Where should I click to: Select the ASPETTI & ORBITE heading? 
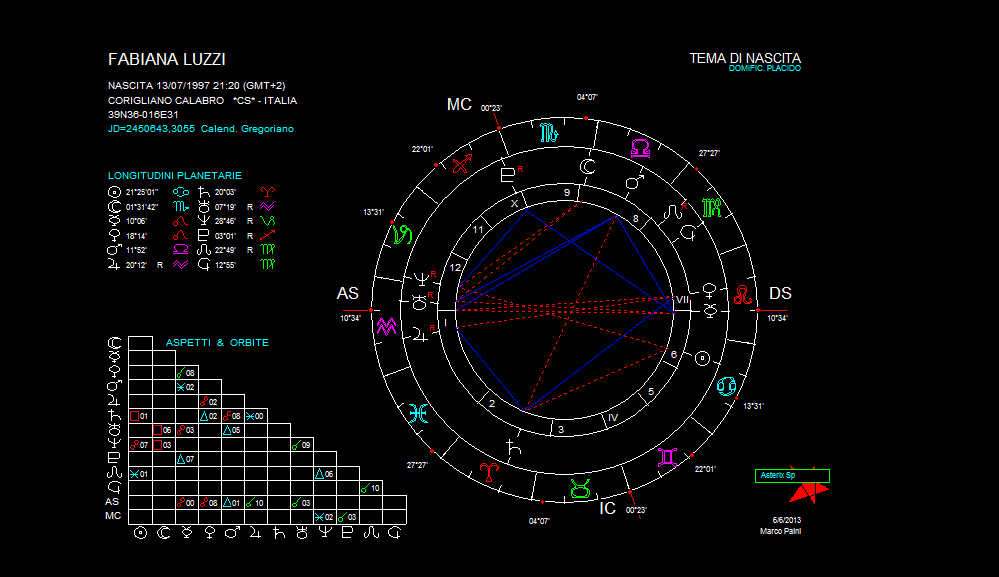click(x=217, y=343)
